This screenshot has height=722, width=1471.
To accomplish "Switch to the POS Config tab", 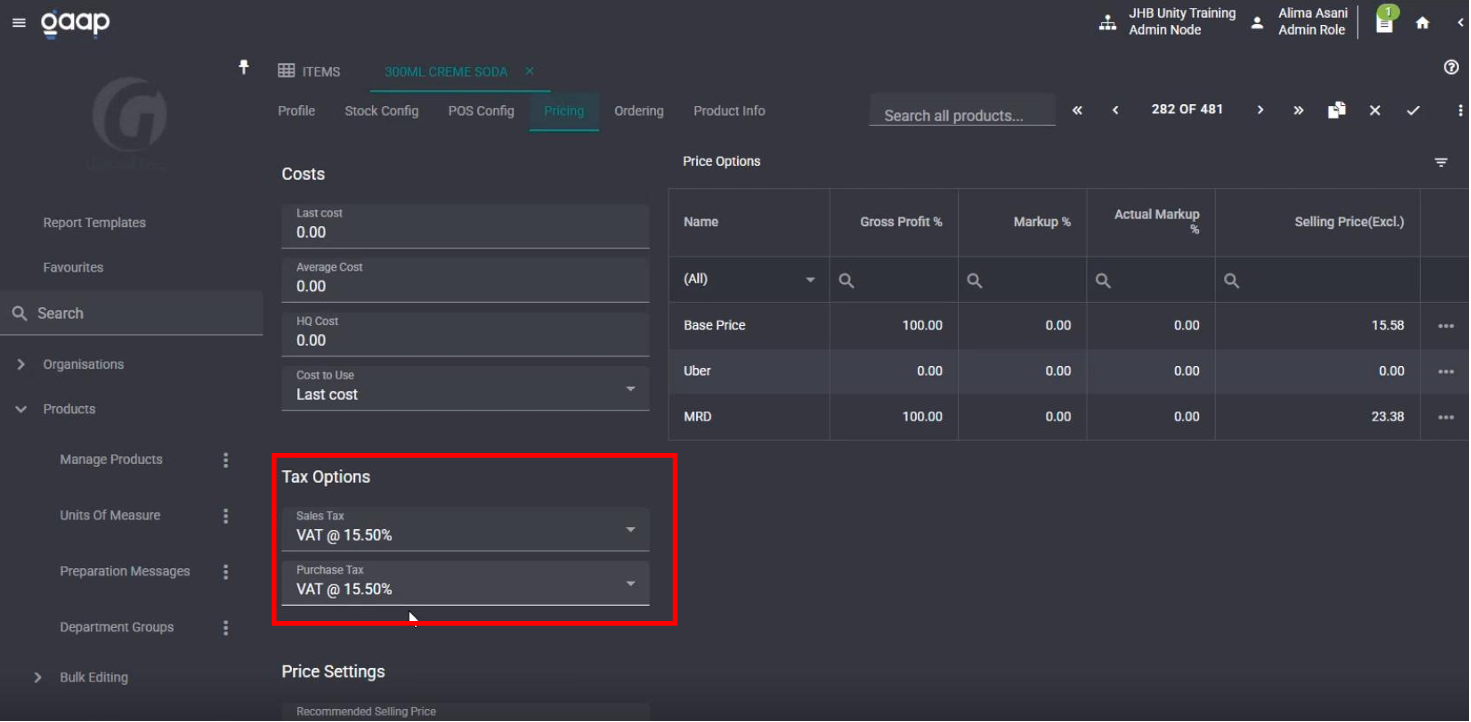I will click(481, 111).
